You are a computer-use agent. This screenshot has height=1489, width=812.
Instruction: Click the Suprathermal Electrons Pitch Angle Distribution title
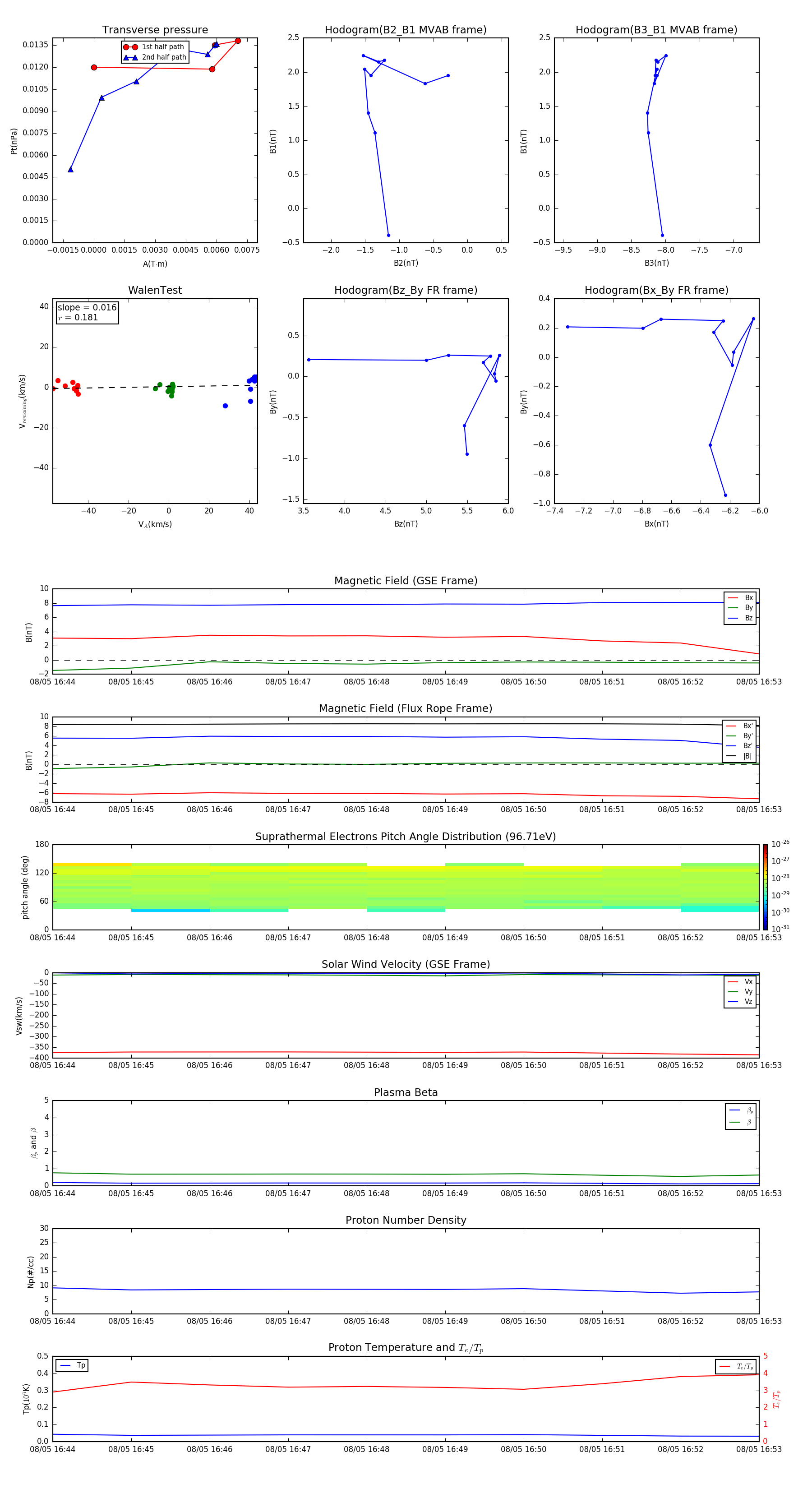(x=406, y=837)
